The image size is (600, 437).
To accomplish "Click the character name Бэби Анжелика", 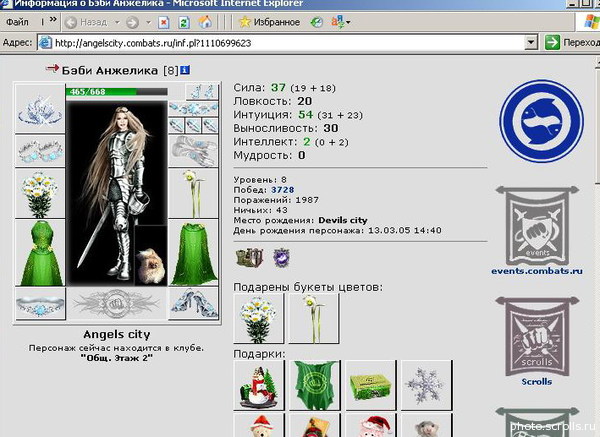I will pos(110,71).
